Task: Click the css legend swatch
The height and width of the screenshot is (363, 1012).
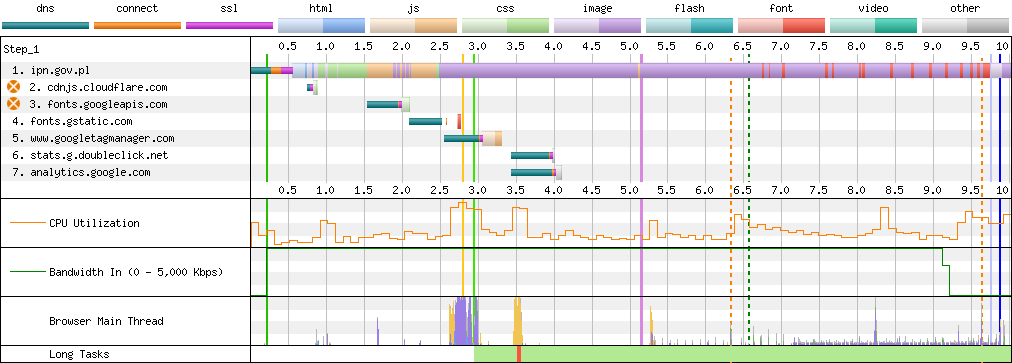Action: pyautogui.click(x=505, y=25)
